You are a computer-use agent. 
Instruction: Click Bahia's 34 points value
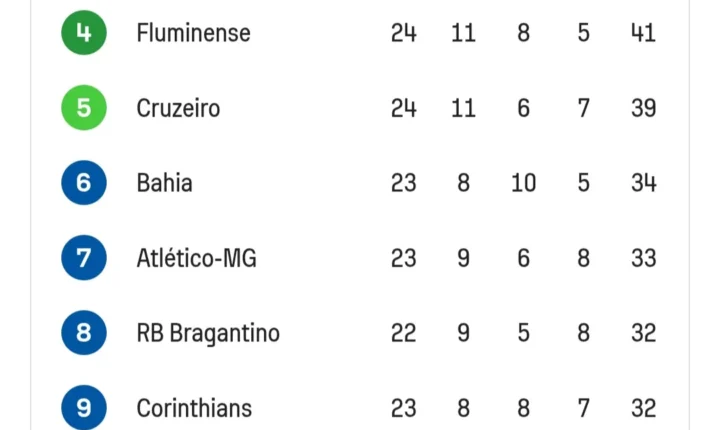pos(643,183)
